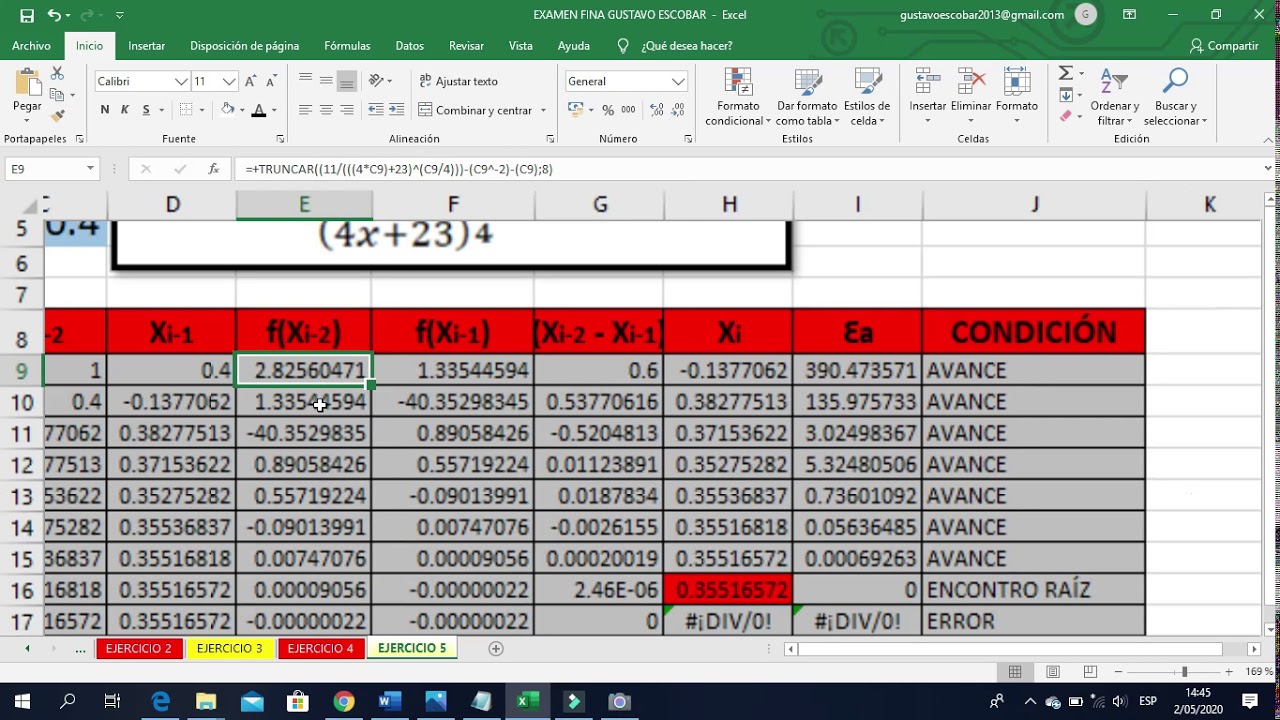Increase decimal places icon
This screenshot has height=720, width=1280.
click(x=656, y=110)
